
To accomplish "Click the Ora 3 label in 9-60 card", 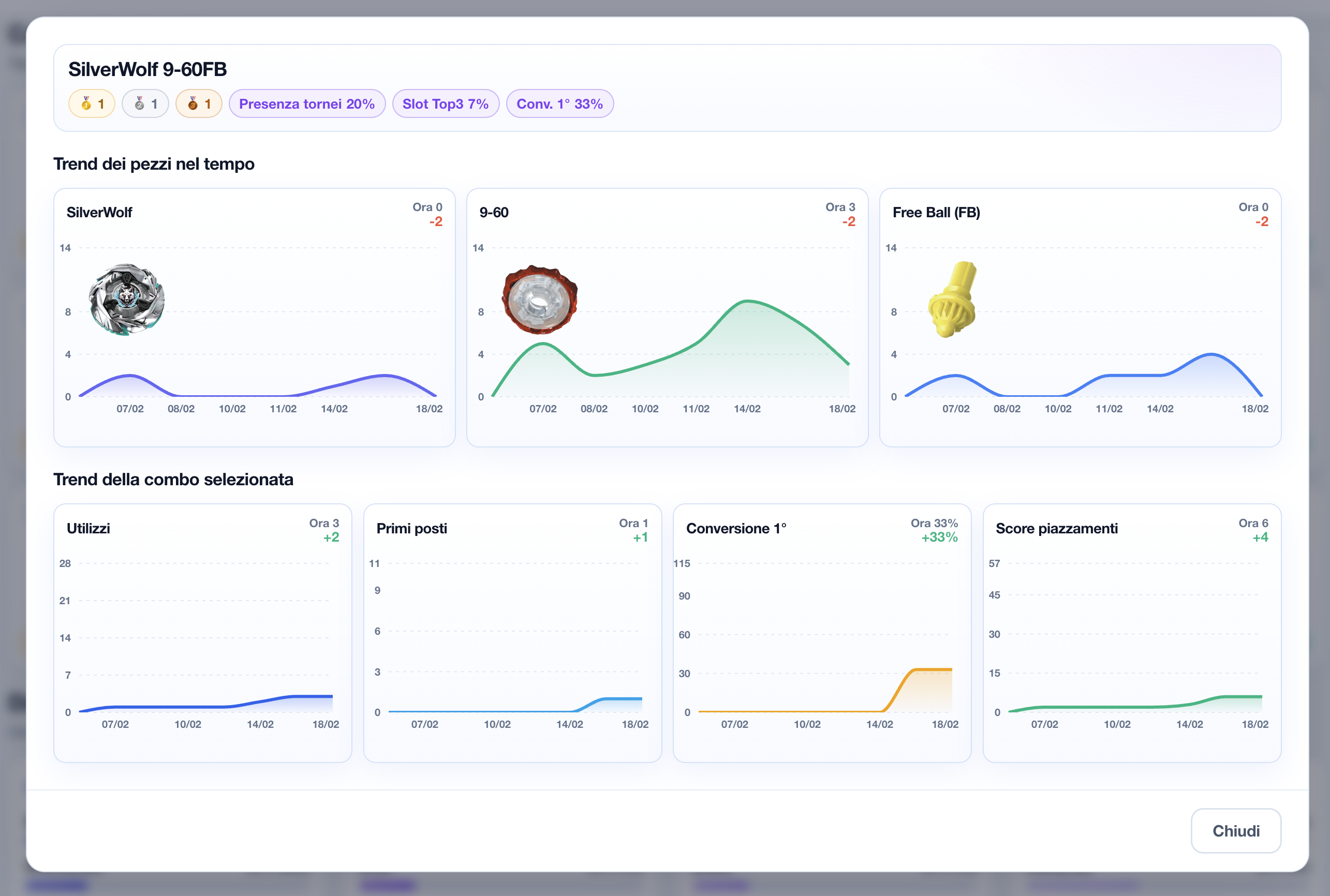I will click(x=839, y=207).
